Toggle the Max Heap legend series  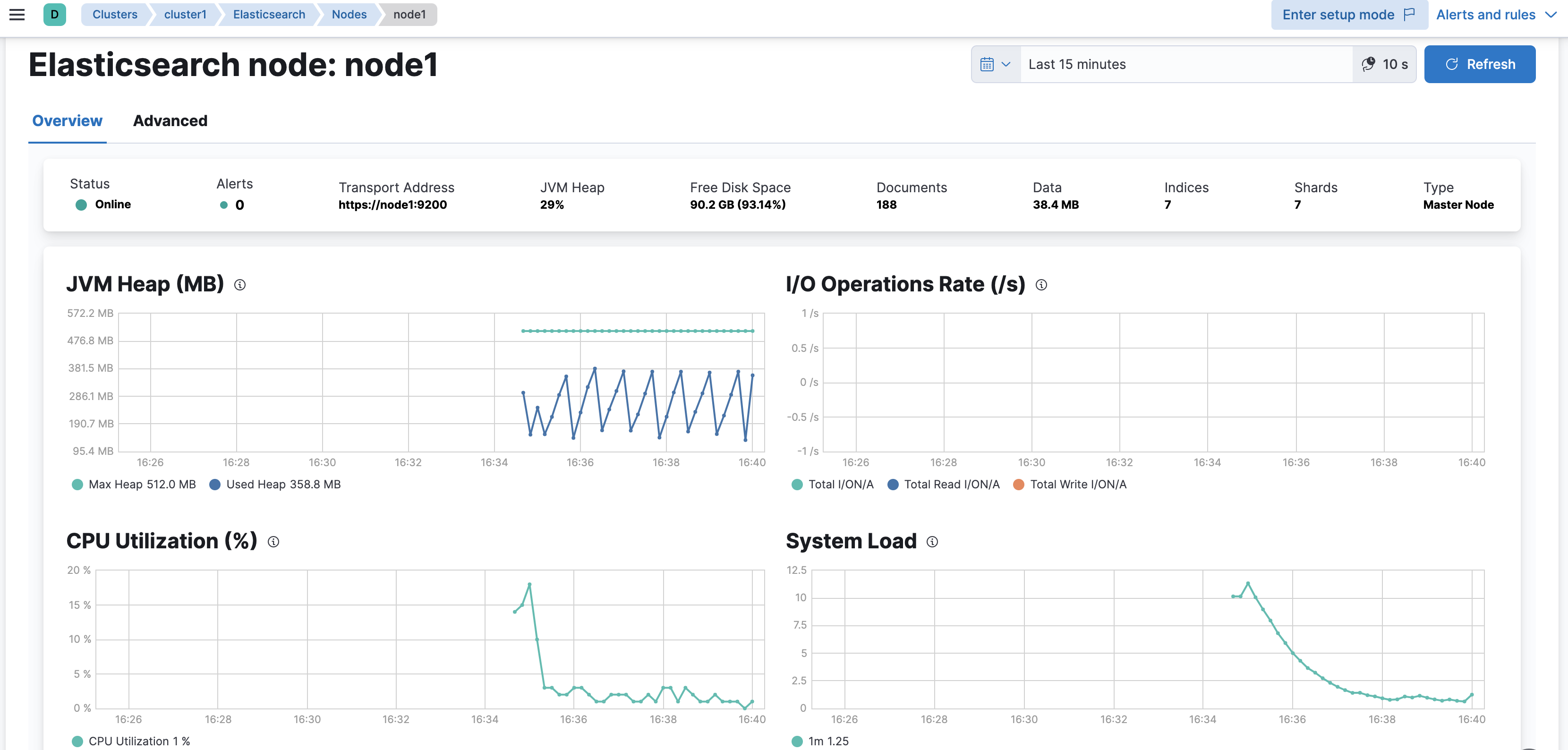click(x=134, y=485)
